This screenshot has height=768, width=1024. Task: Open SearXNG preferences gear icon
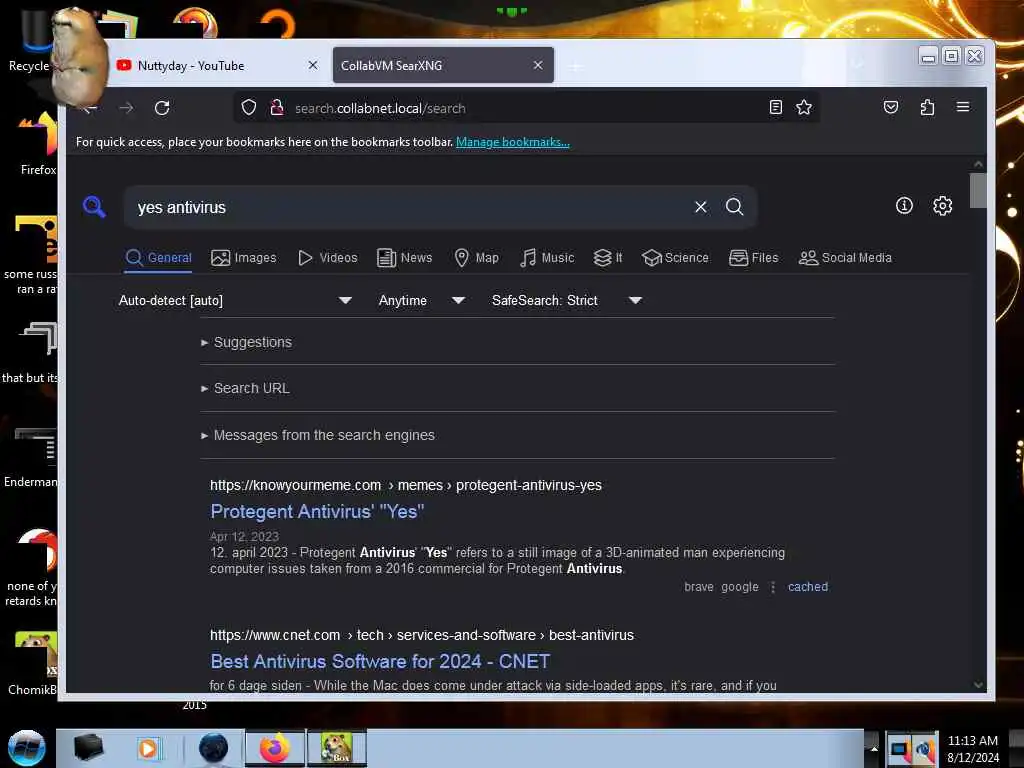pos(942,206)
